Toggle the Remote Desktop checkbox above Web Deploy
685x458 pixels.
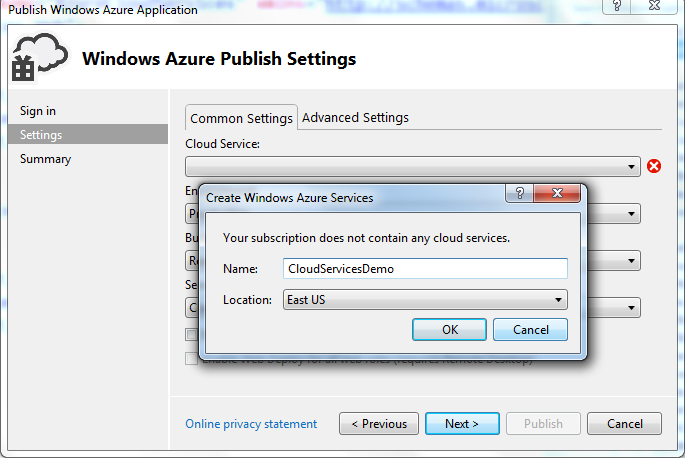tap(191, 334)
